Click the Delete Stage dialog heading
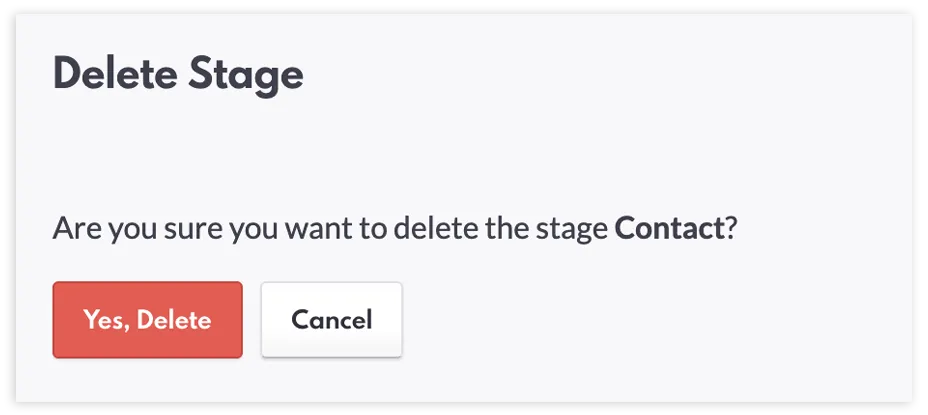The height and width of the screenshot is (415, 928). coord(178,76)
